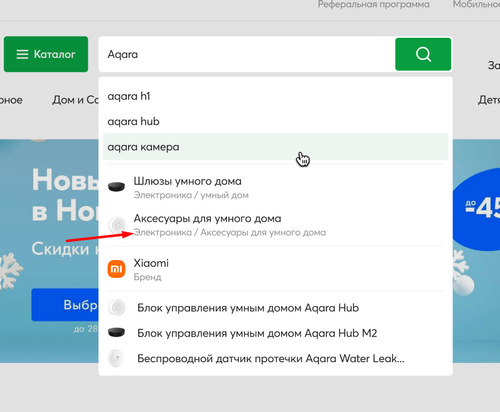The image size is (500, 412).
Task: Click the green magnifier search button
Action: coord(423,54)
